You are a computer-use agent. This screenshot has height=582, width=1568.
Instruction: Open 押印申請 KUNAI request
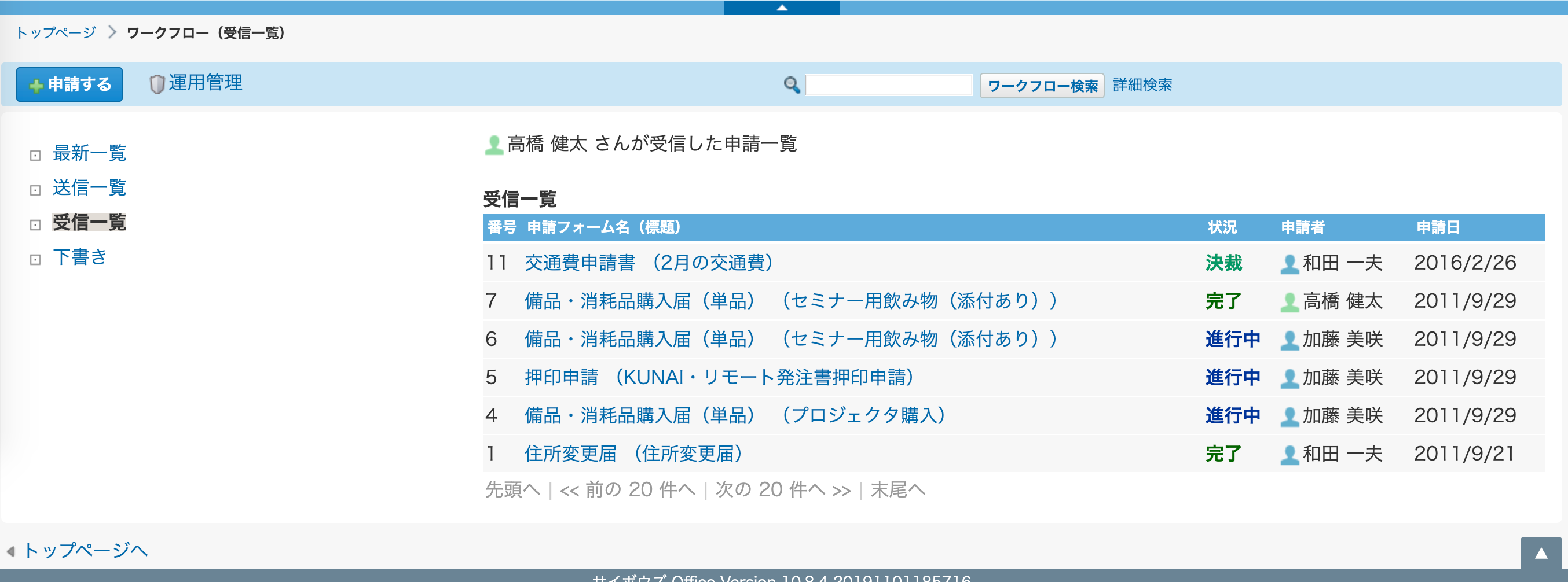pos(720,378)
